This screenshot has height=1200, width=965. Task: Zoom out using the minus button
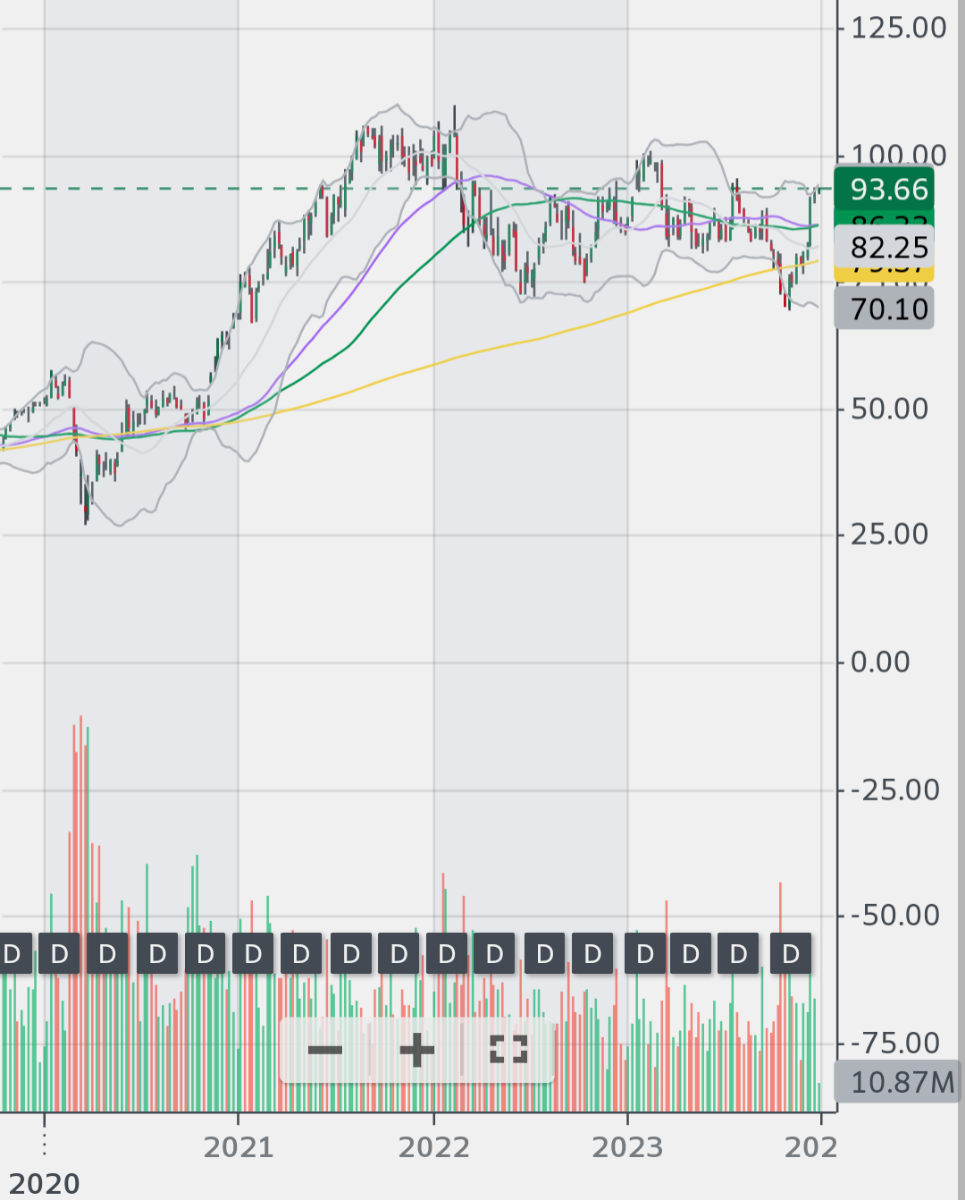click(x=325, y=1050)
